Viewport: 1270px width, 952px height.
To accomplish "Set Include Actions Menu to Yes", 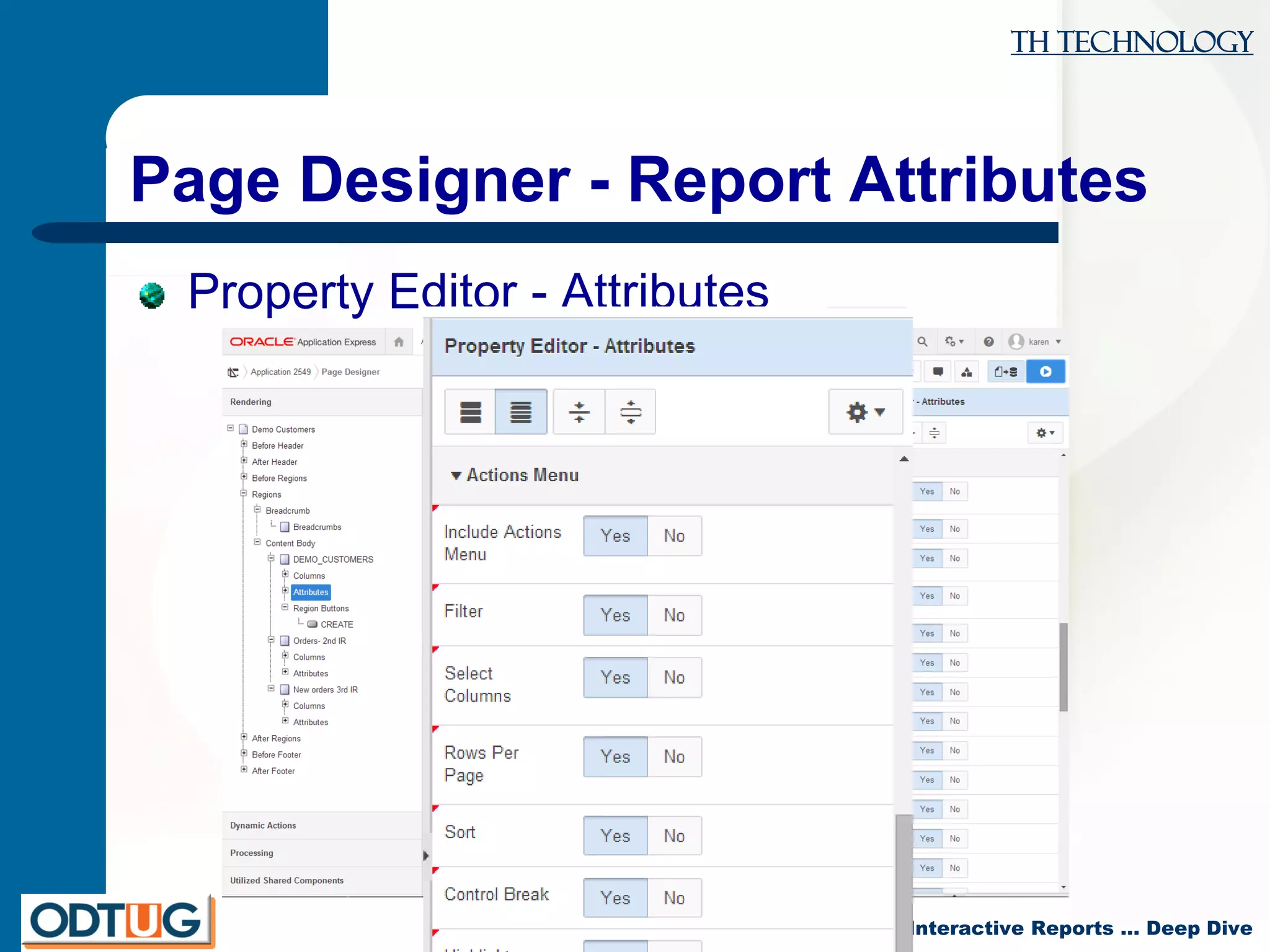I will 615,536.
